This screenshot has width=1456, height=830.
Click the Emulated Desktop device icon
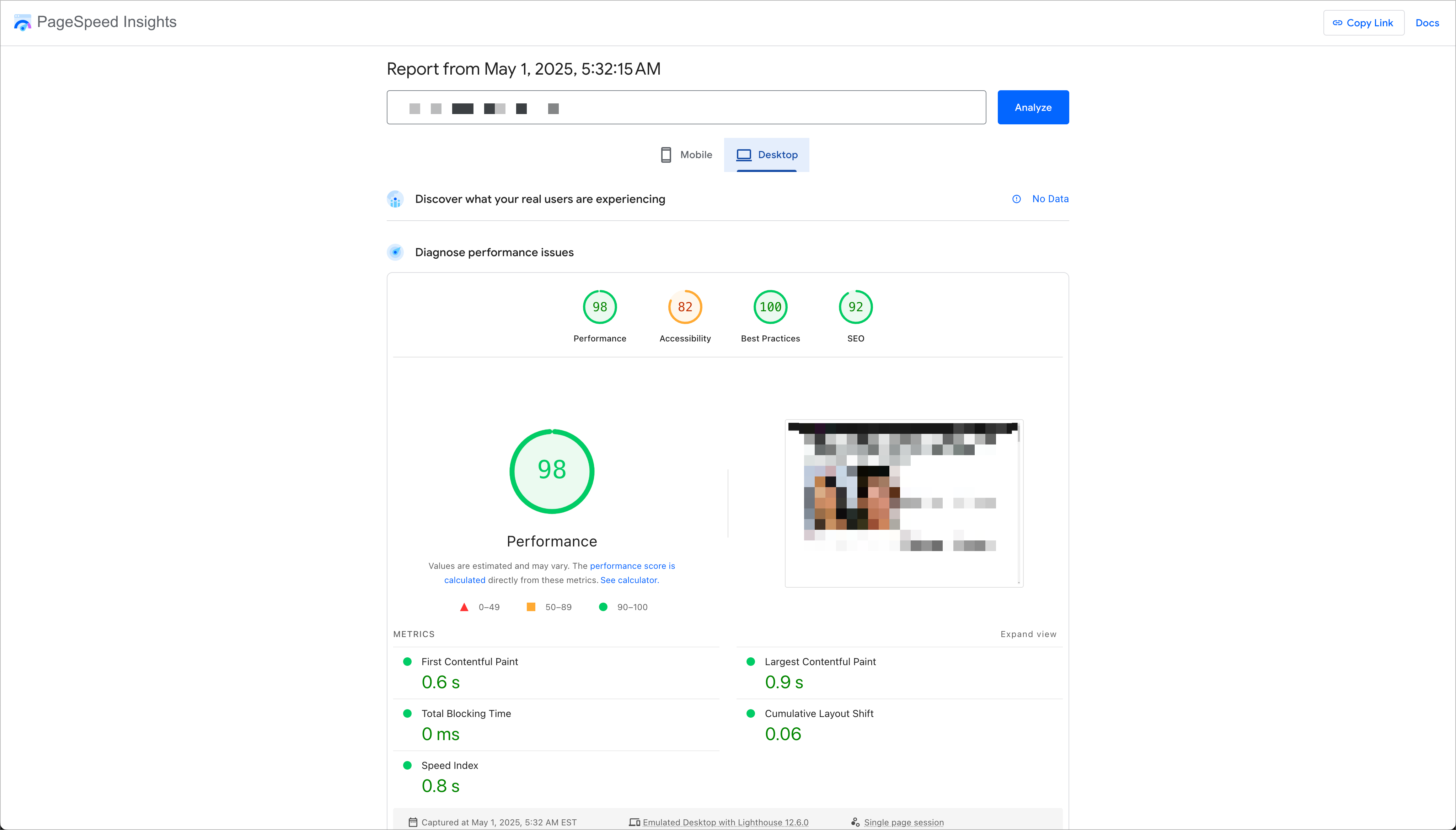(x=634, y=822)
